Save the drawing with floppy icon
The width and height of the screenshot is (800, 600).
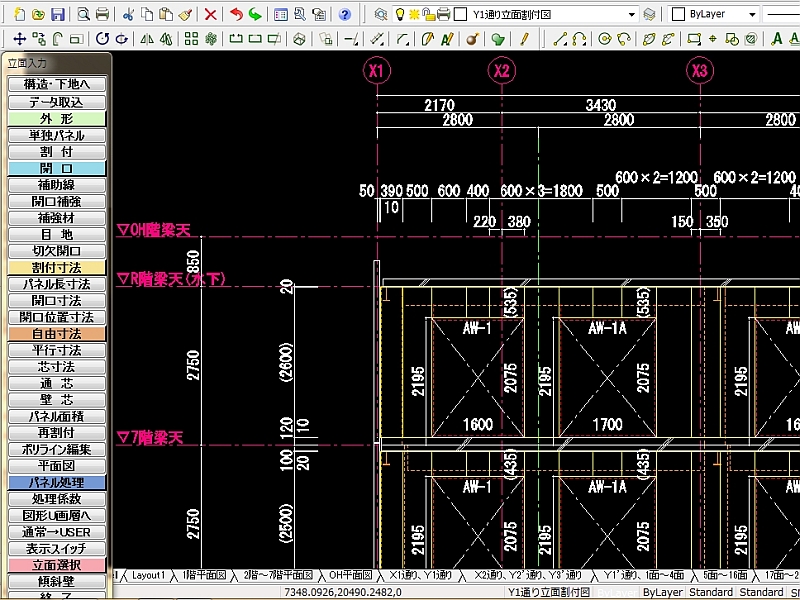tap(58, 14)
